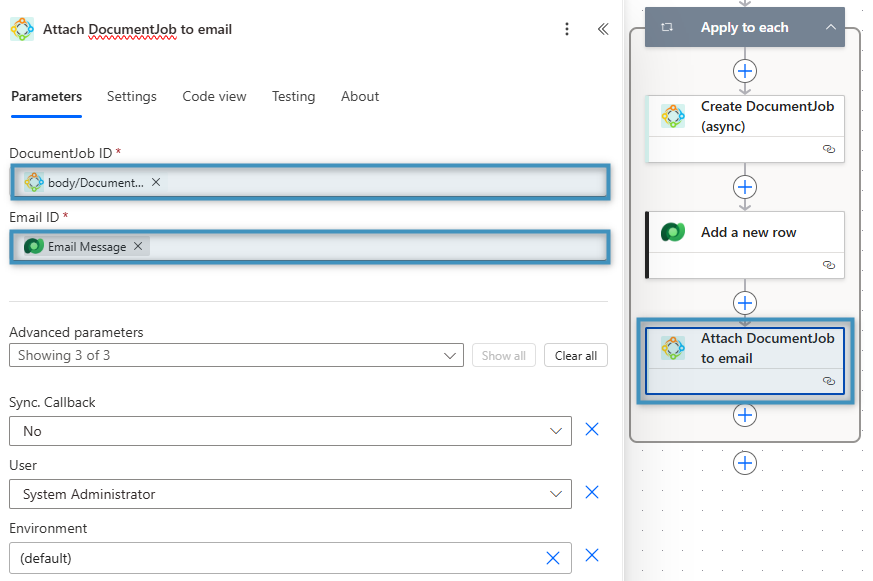Collapse the panel with double chevron icon
873x581 pixels.
pos(602,29)
